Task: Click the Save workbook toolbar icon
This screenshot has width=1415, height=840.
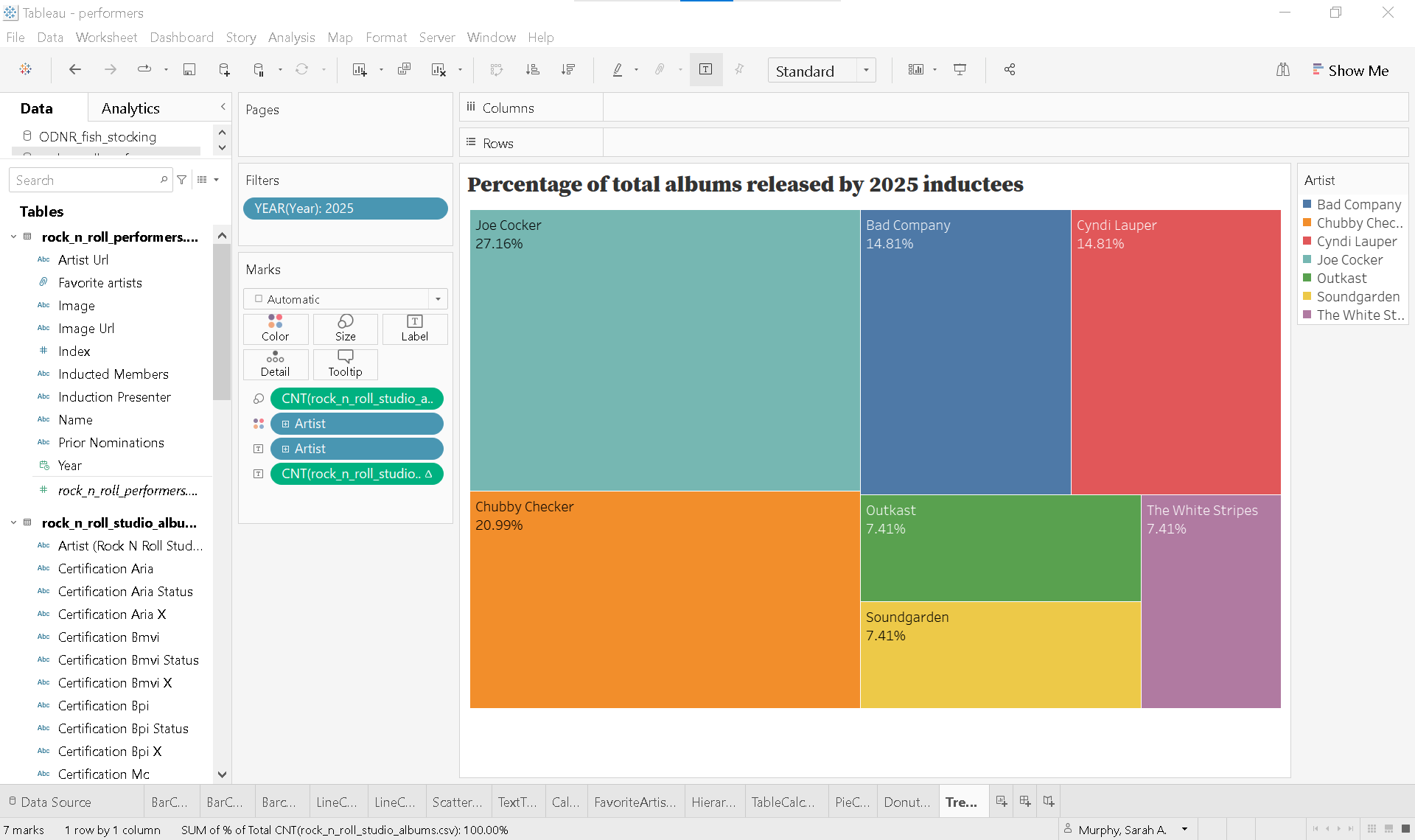Action: 189,69
